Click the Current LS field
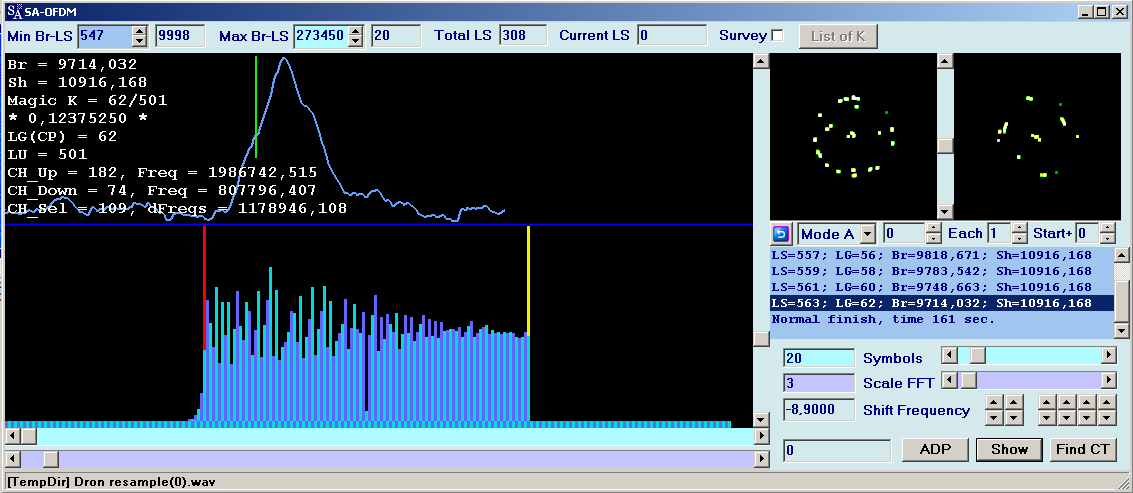 (x=672, y=35)
